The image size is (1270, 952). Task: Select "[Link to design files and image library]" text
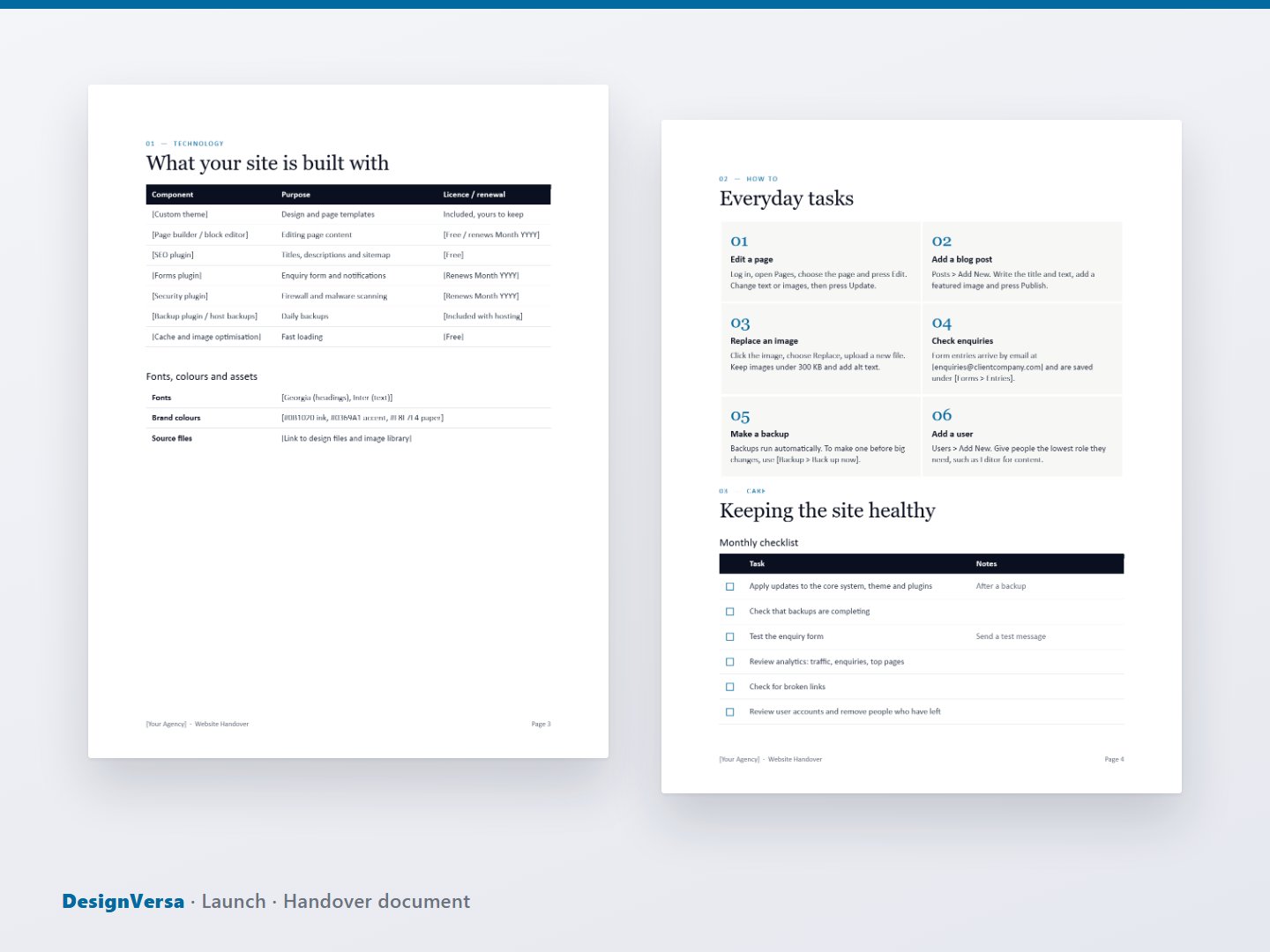[x=347, y=438]
